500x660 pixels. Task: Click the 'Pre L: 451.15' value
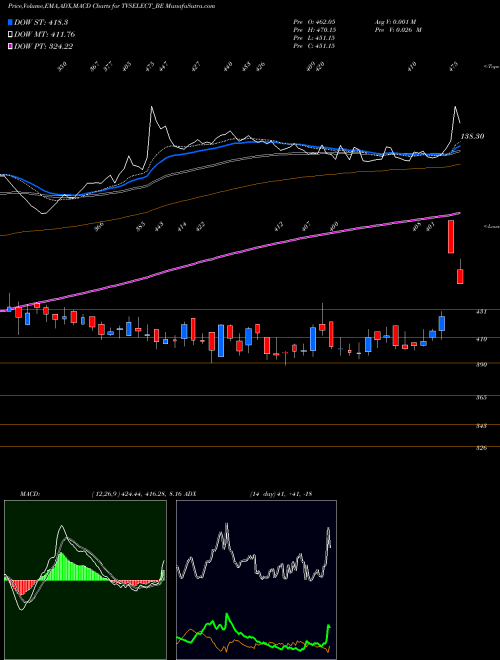click(314, 38)
